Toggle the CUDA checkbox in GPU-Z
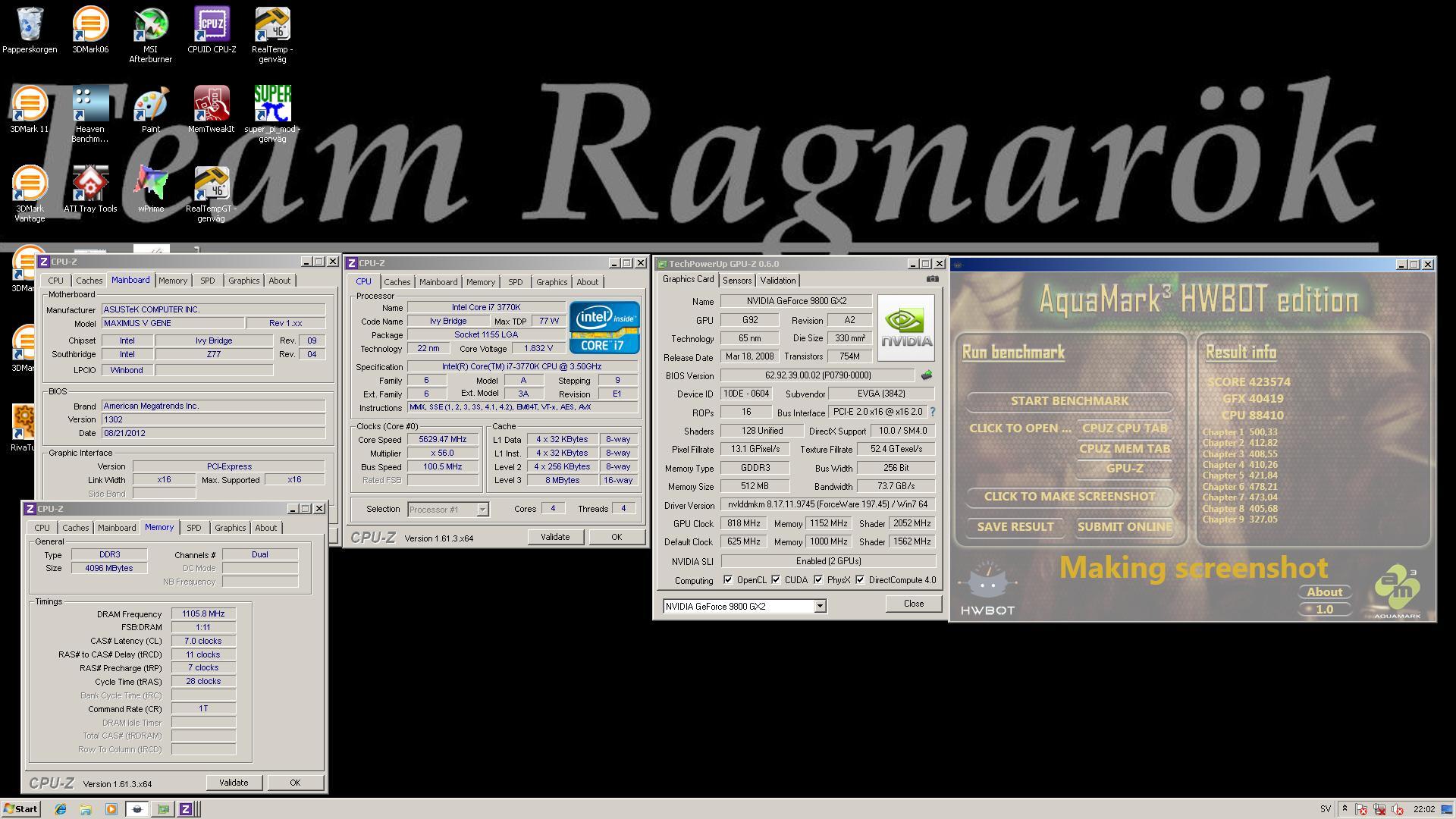The height and width of the screenshot is (819, 1456). [776, 580]
